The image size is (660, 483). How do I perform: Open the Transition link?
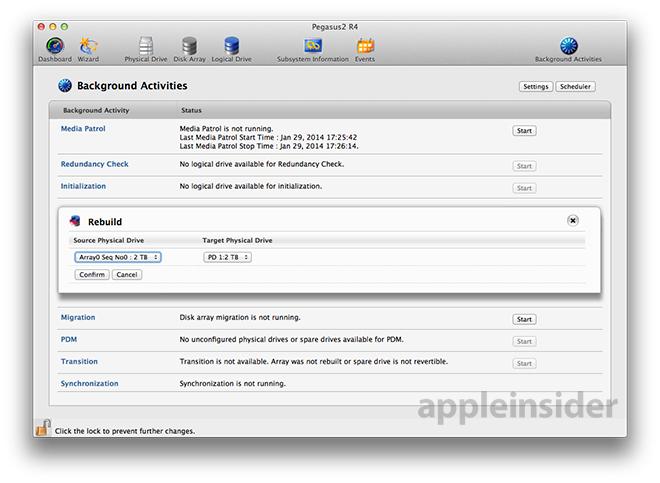click(79, 361)
